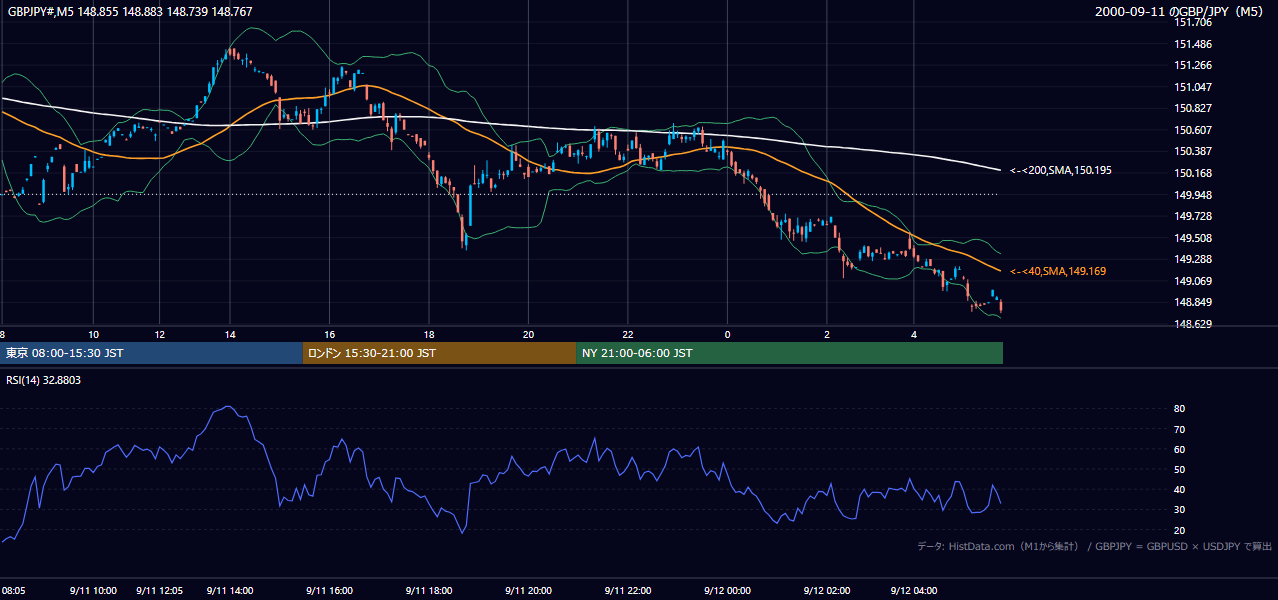Click RSI scale value 30
The height and width of the screenshot is (600, 1278).
tap(1180, 510)
